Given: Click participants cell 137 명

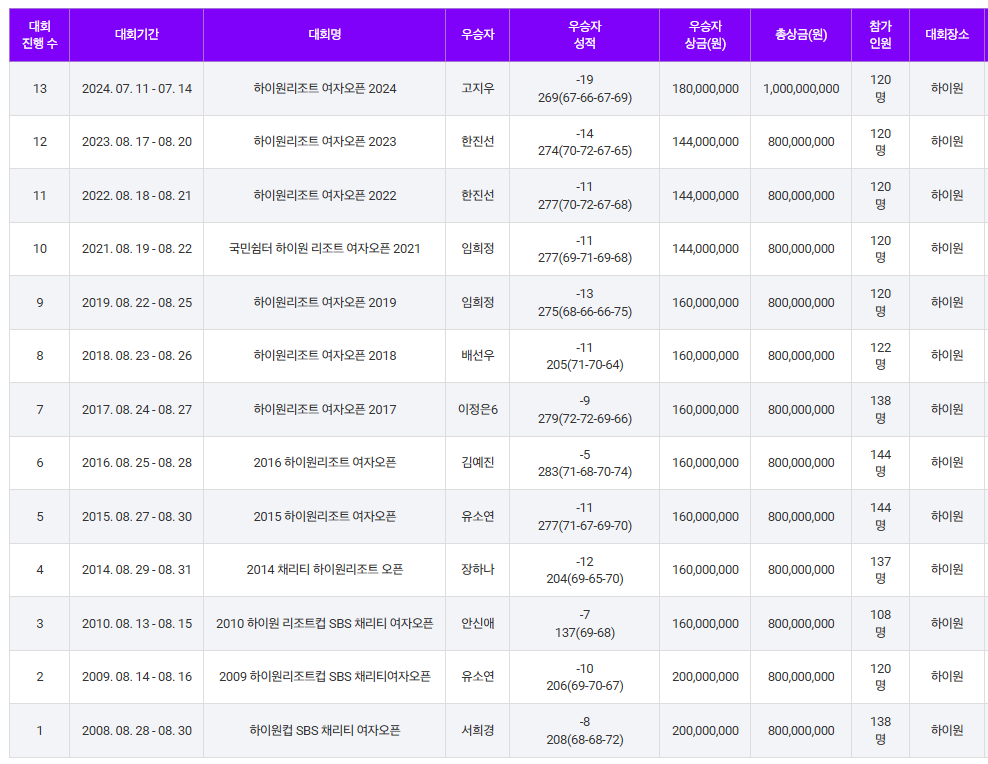Looking at the screenshot, I should pos(880,570).
